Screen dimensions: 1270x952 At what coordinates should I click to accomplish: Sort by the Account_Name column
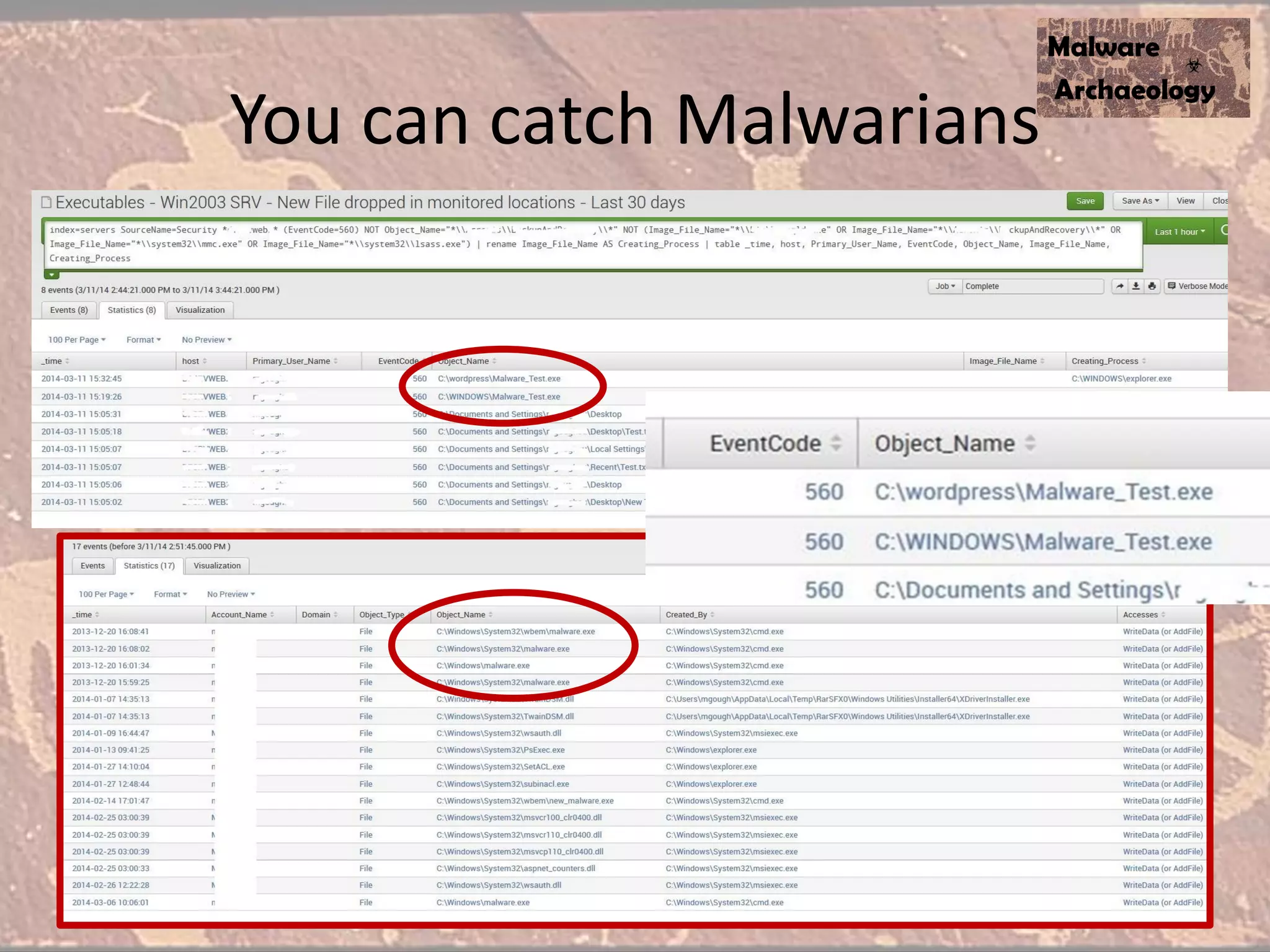(272, 615)
